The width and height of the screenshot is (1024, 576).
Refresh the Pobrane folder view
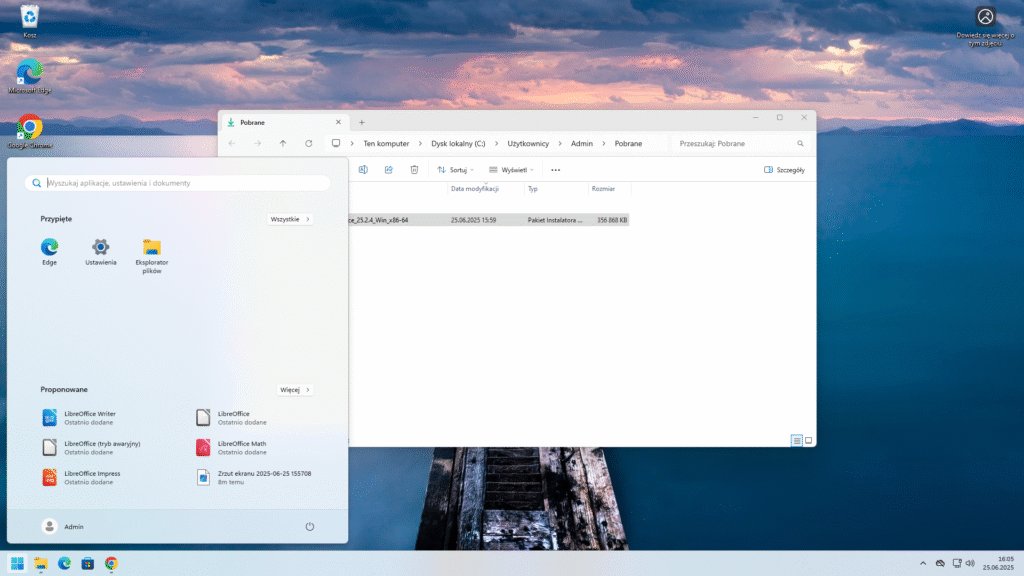309,143
